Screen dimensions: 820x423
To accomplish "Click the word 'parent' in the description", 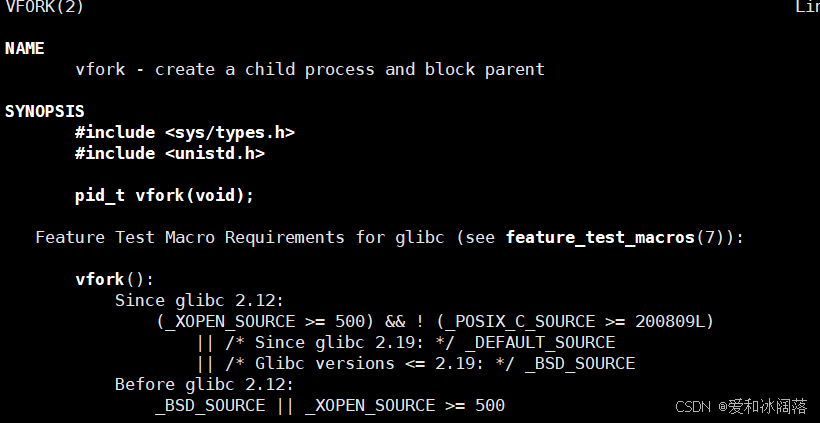I will tap(515, 70).
